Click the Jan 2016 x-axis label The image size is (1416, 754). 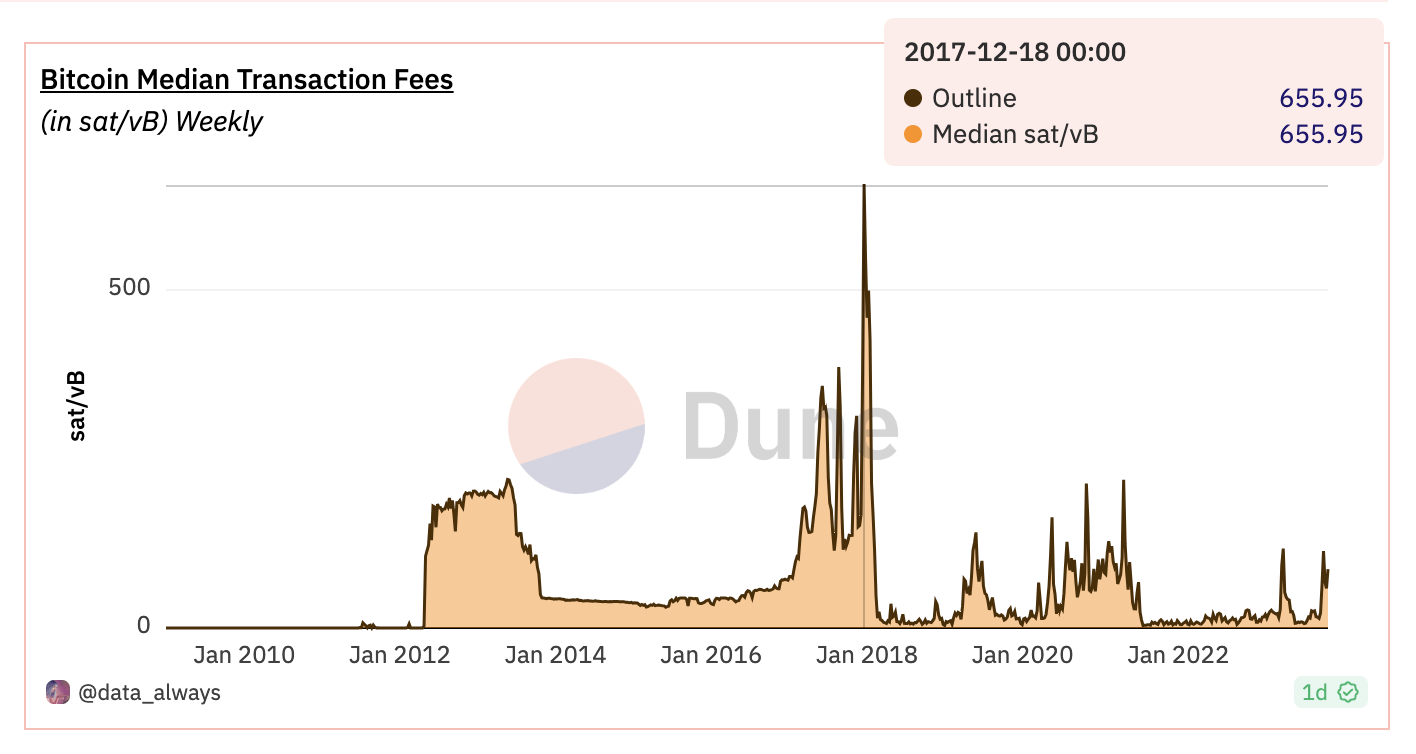(x=711, y=656)
